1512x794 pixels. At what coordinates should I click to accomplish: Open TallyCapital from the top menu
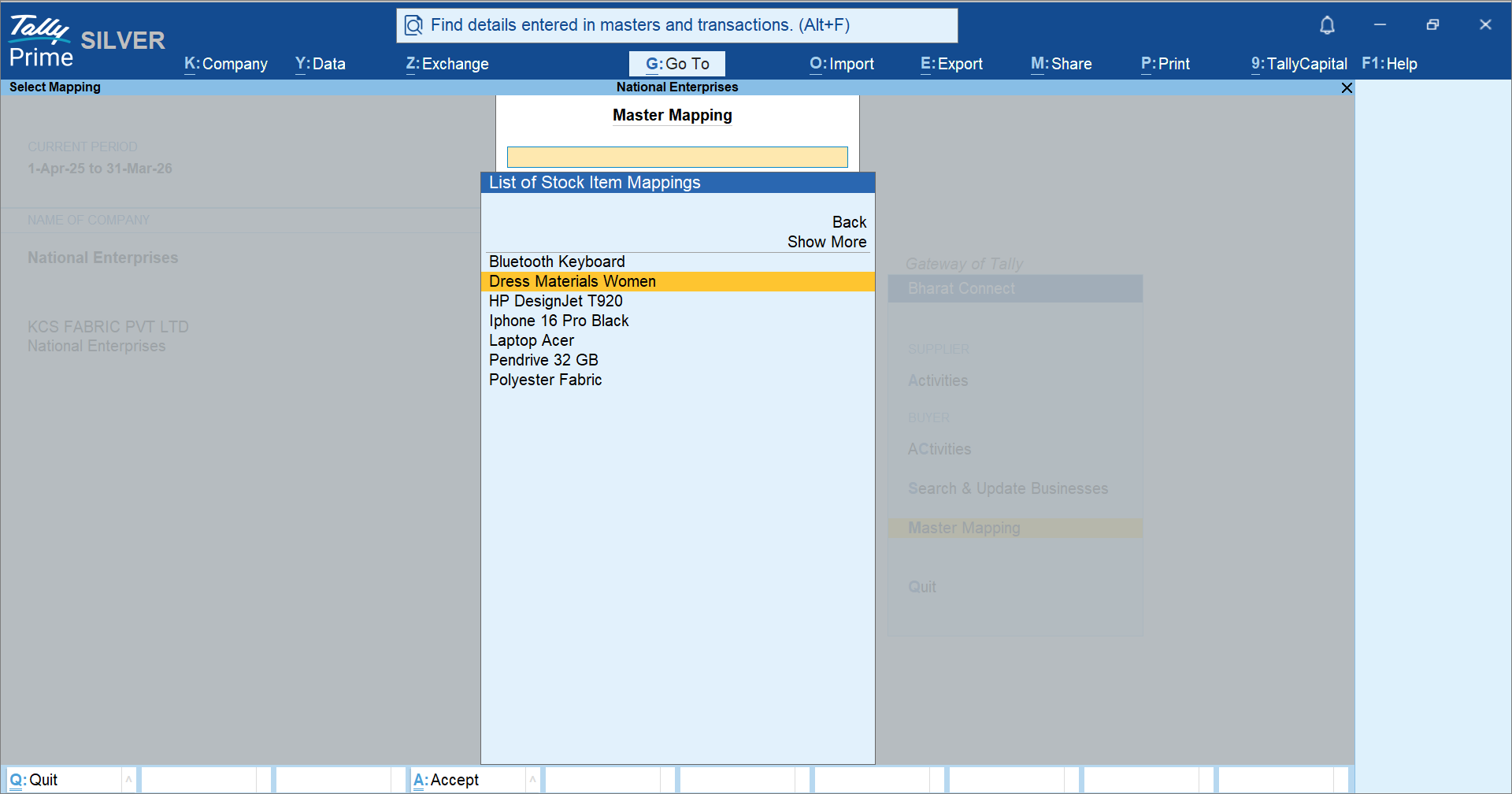click(x=1299, y=64)
